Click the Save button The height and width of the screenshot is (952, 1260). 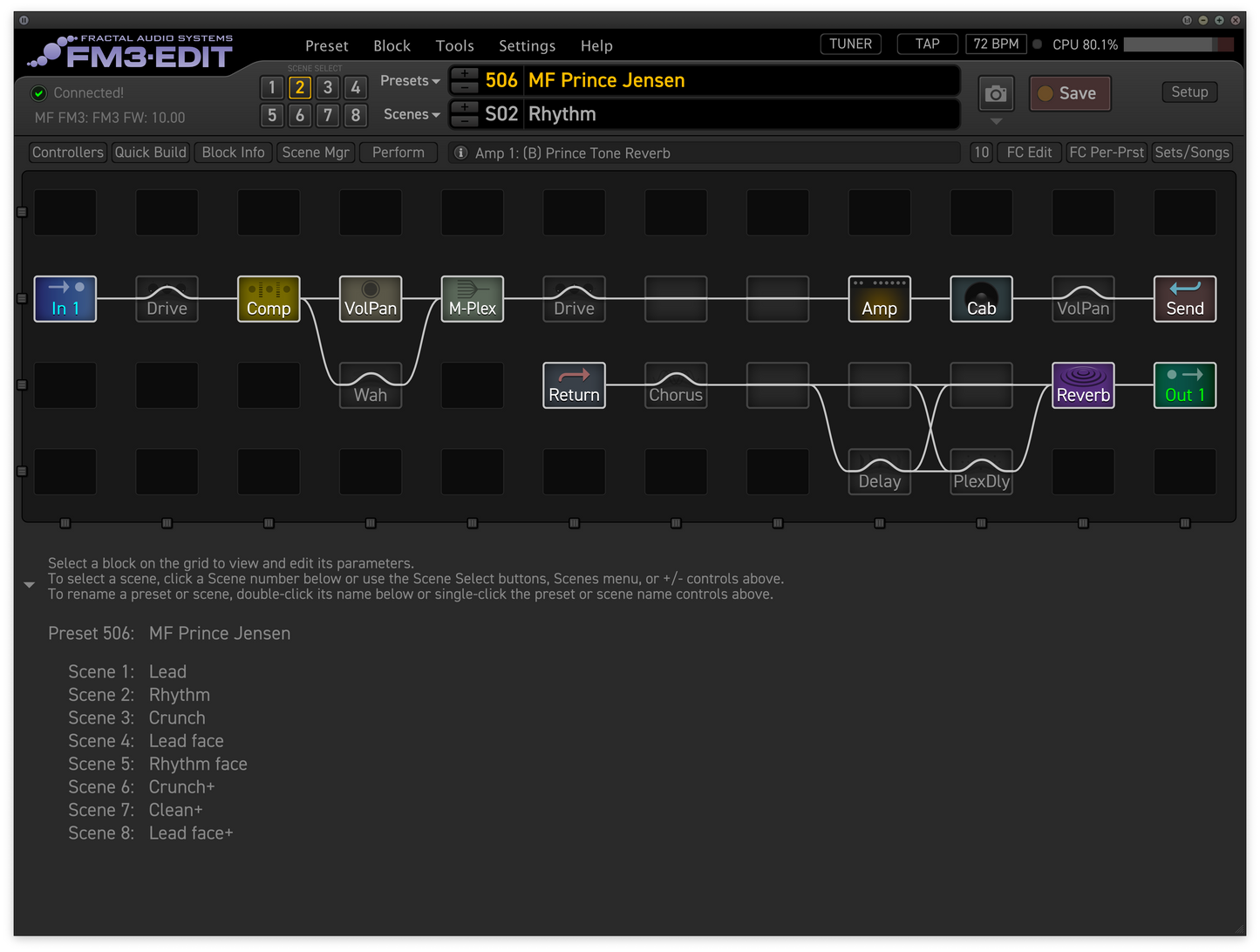click(1070, 93)
